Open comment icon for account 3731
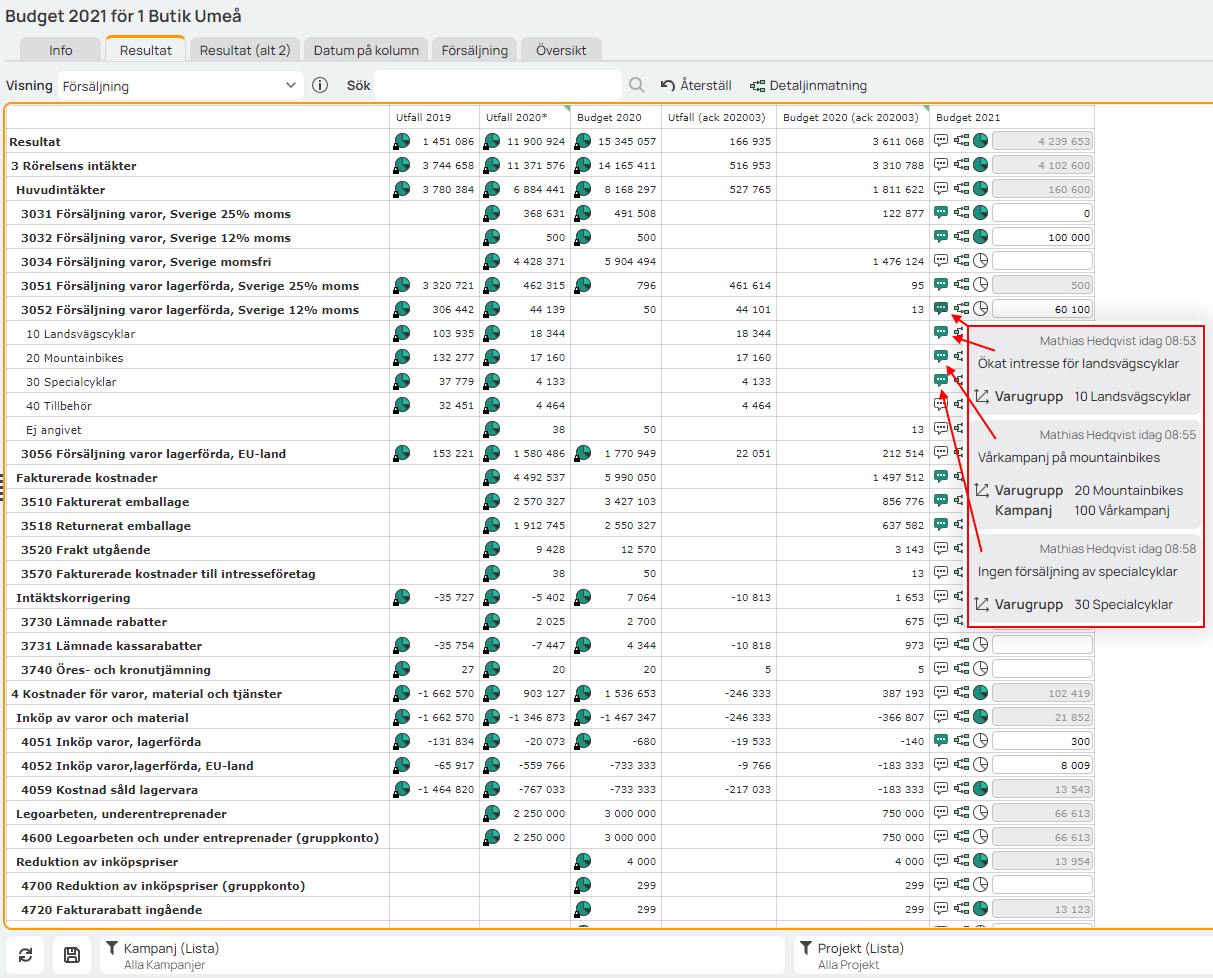This screenshot has width=1213, height=978. [941, 645]
